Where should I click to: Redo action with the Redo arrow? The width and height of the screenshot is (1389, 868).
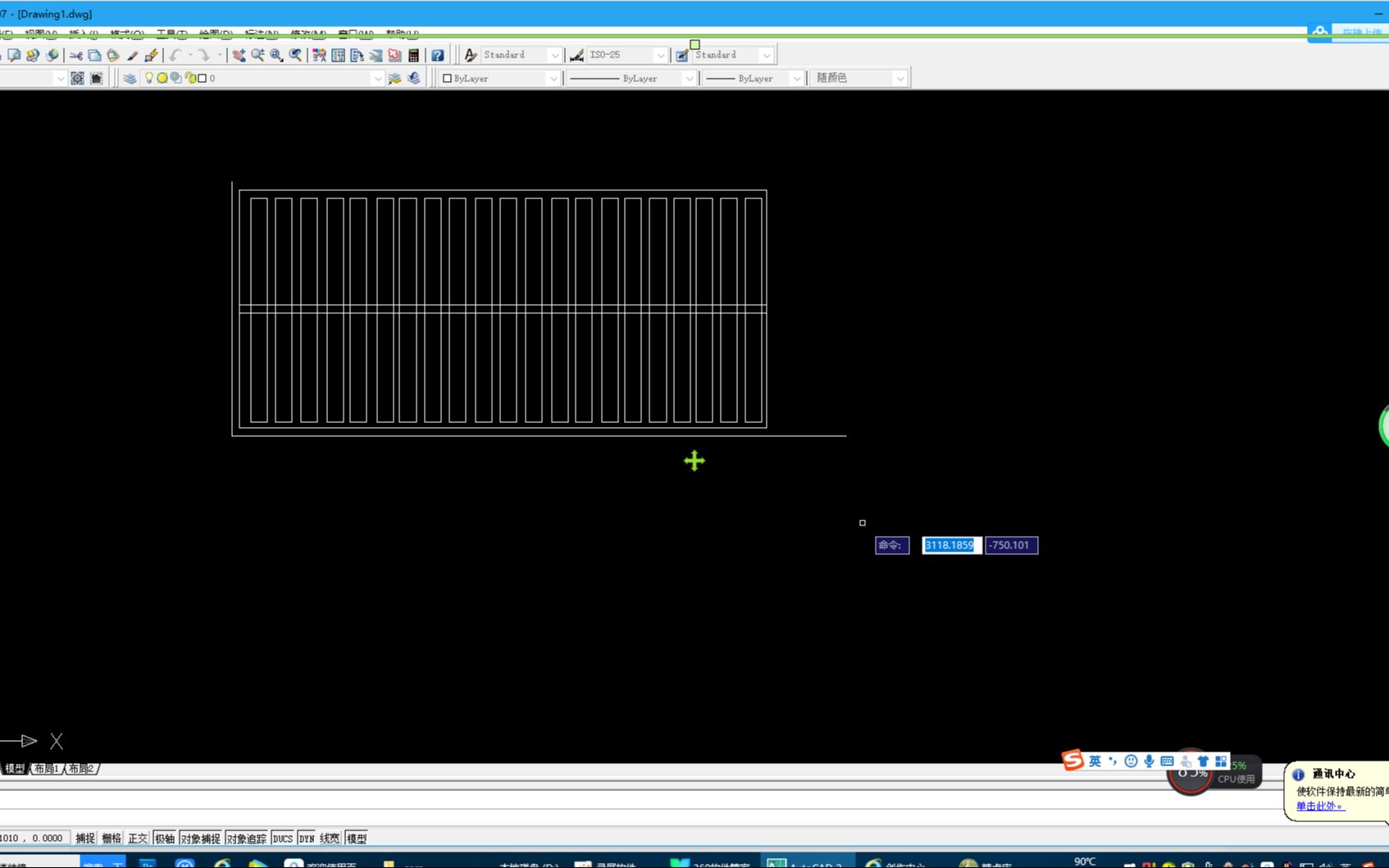click(203, 55)
